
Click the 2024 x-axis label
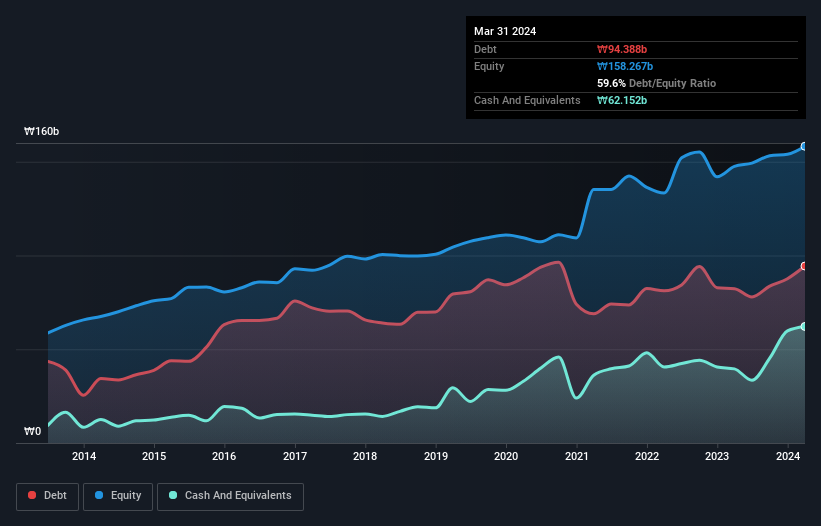(x=788, y=456)
